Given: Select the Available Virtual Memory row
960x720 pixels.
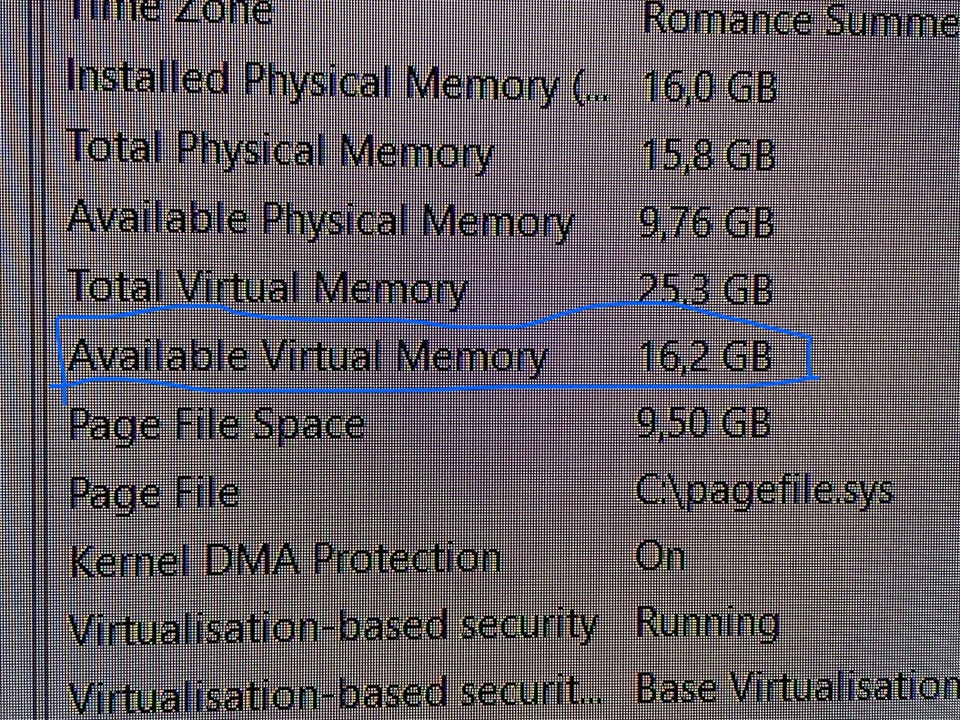Looking at the screenshot, I should (x=308, y=356).
